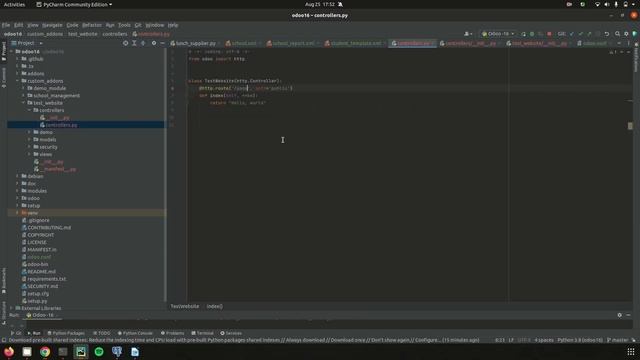Open the Refactor menu

click(92, 25)
